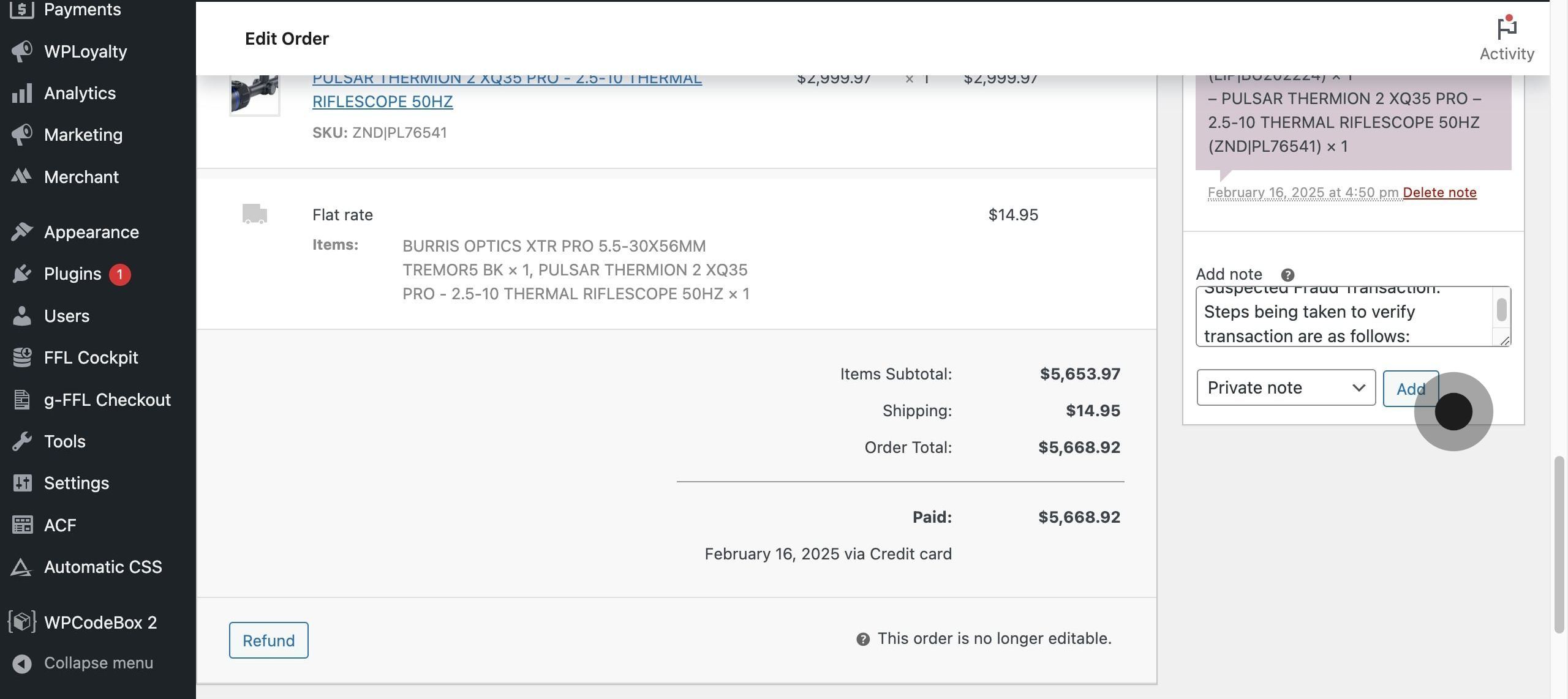
Task: Click the order not editable help icon
Action: point(863,640)
